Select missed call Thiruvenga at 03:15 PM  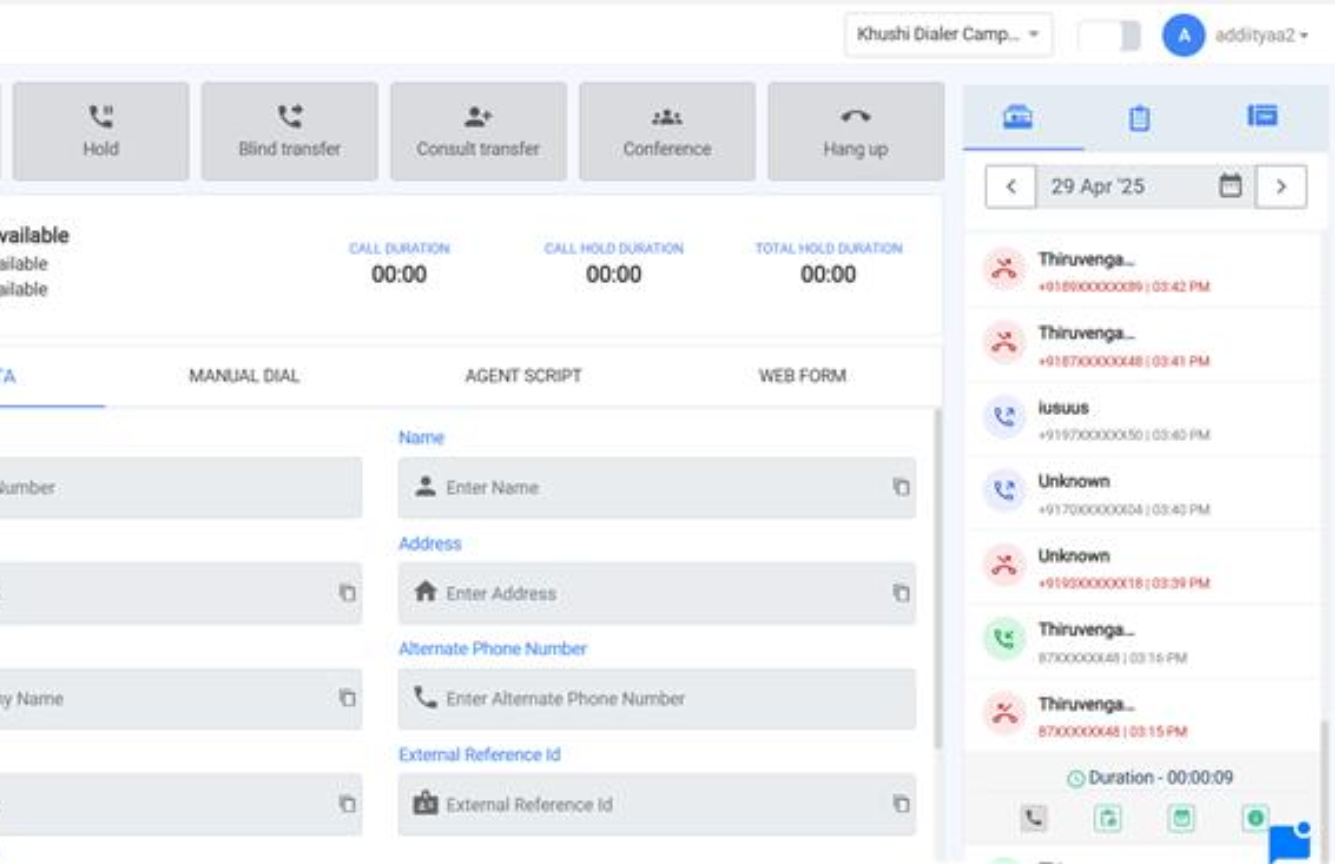[x=1142, y=716]
